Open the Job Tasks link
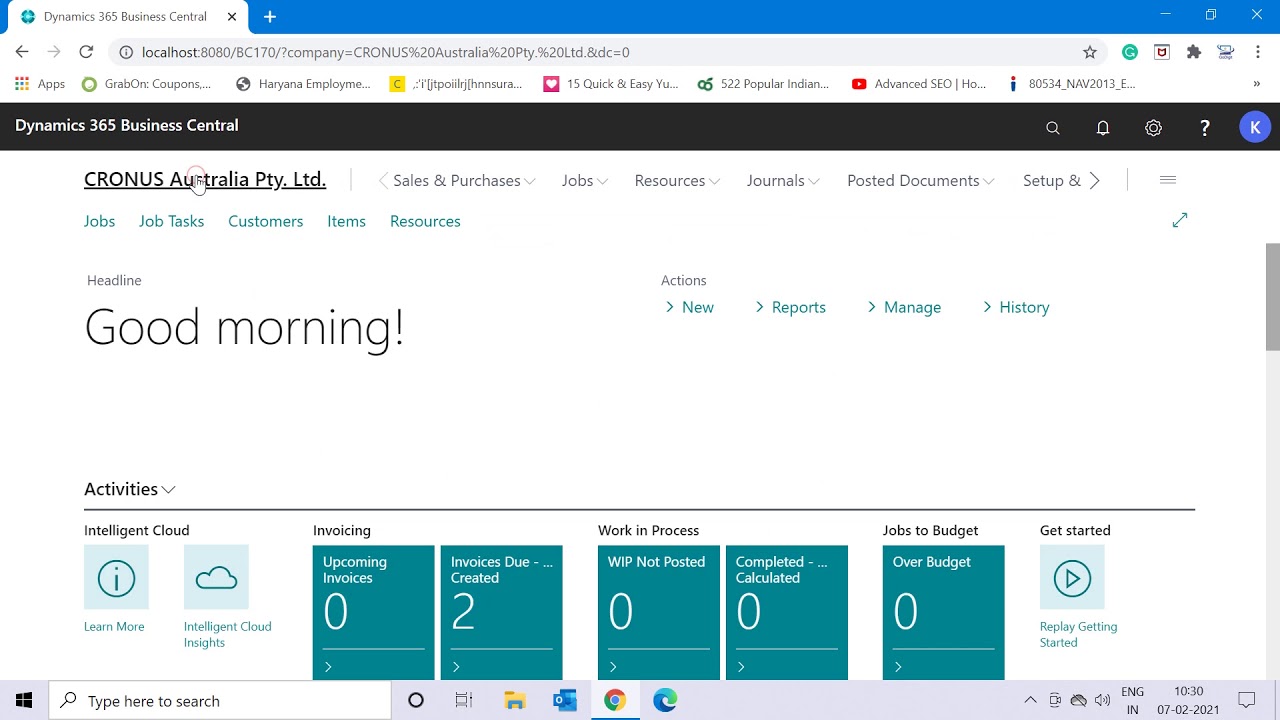This screenshot has height=720, width=1280. 171,221
